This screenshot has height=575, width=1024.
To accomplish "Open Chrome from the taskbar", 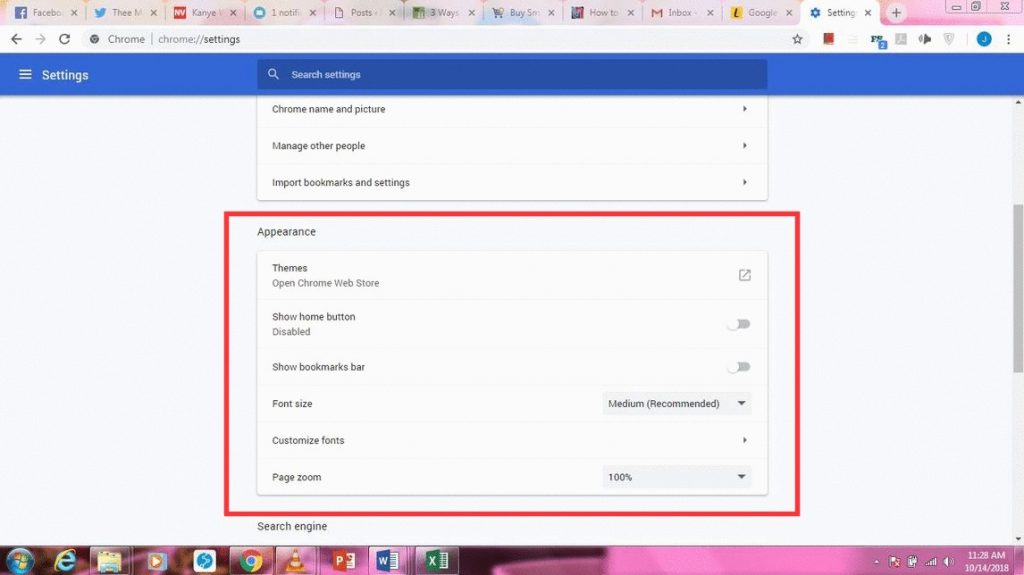I will click(x=251, y=561).
